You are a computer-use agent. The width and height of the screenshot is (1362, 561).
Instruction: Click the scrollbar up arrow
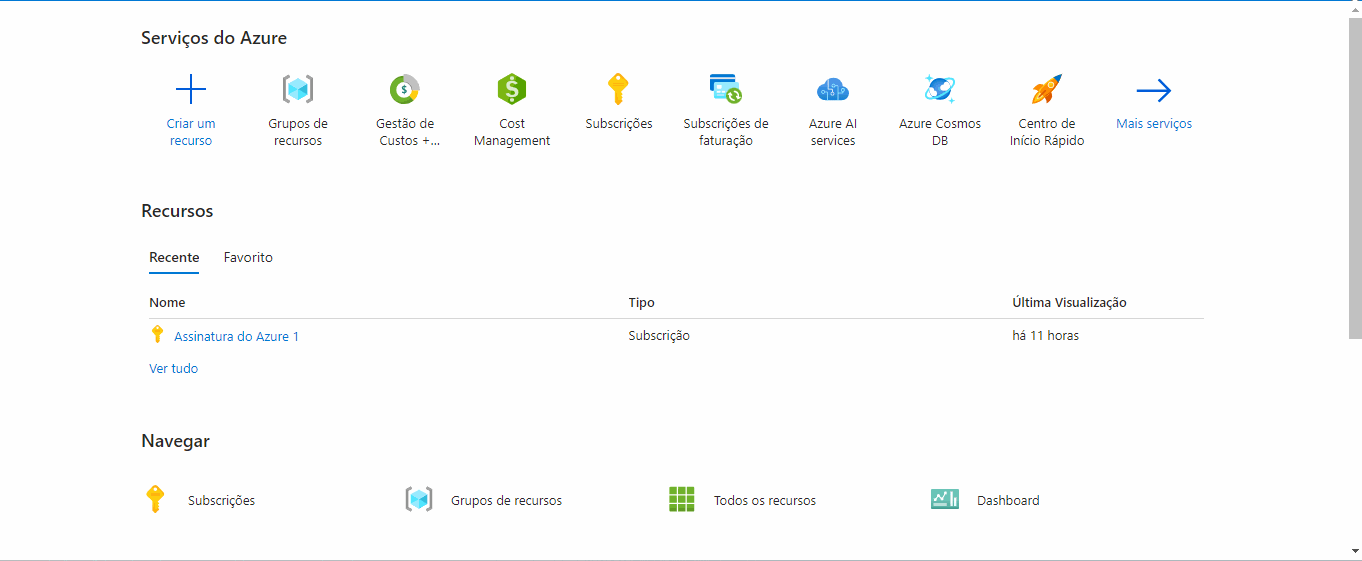(1355, 8)
